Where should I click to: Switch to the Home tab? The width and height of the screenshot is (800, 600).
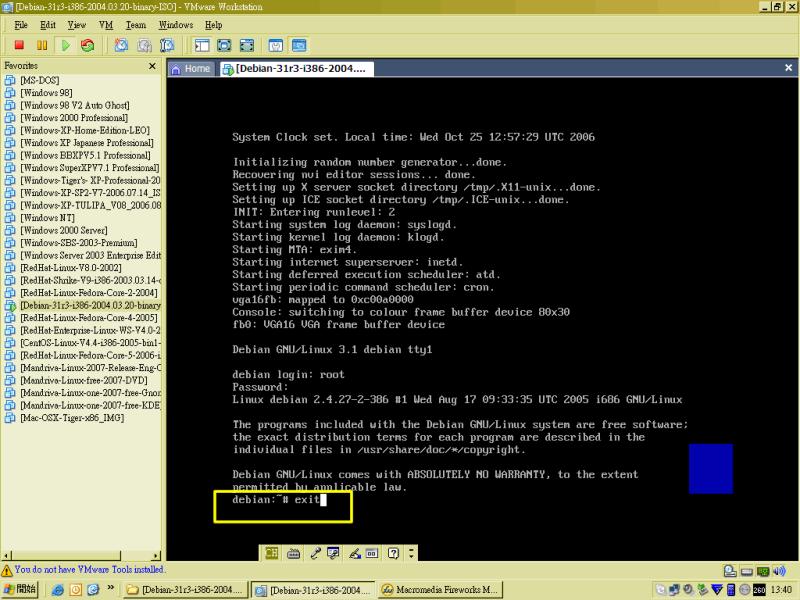click(x=191, y=68)
